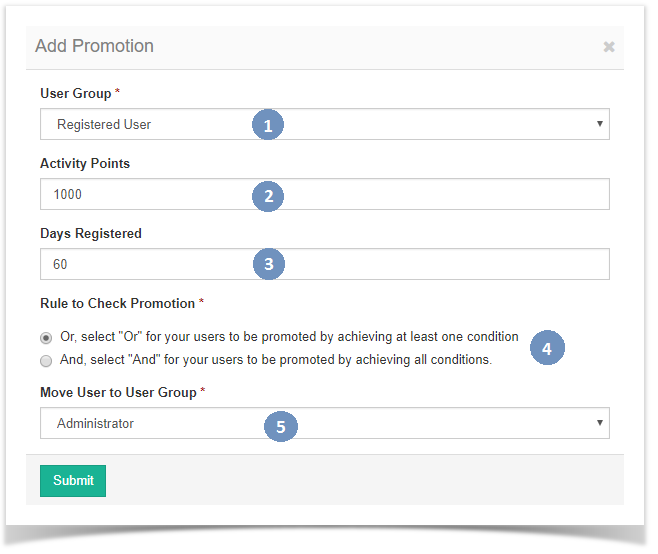The width and height of the screenshot is (658, 554).
Task: Focus the Activity Points input field
Action: click(325, 194)
